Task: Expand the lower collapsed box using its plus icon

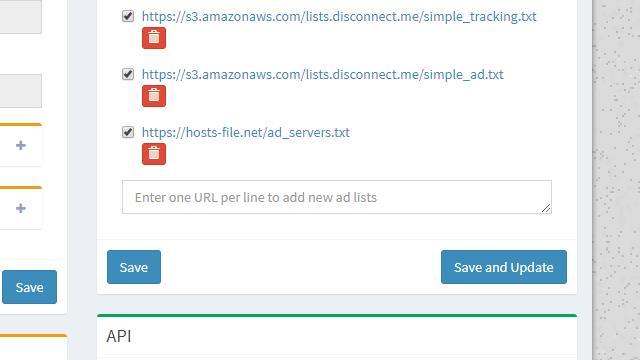Action: [21, 208]
